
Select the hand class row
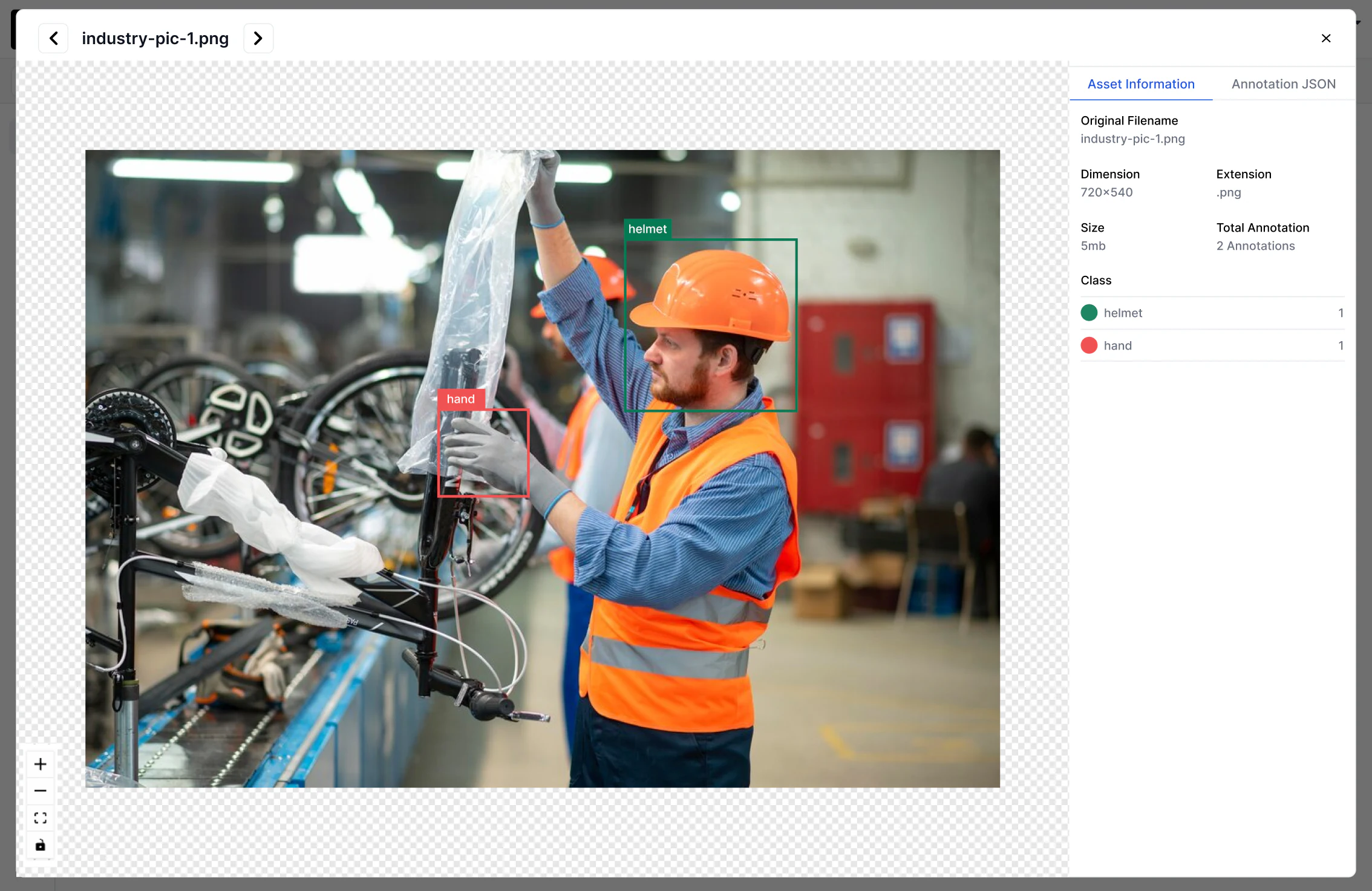pyautogui.click(x=1212, y=345)
